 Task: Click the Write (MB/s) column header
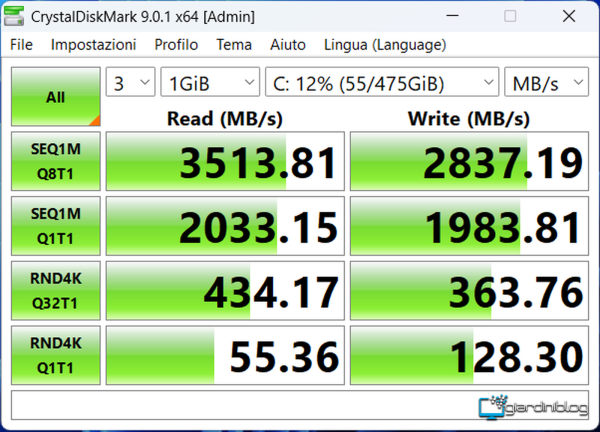pos(469,119)
